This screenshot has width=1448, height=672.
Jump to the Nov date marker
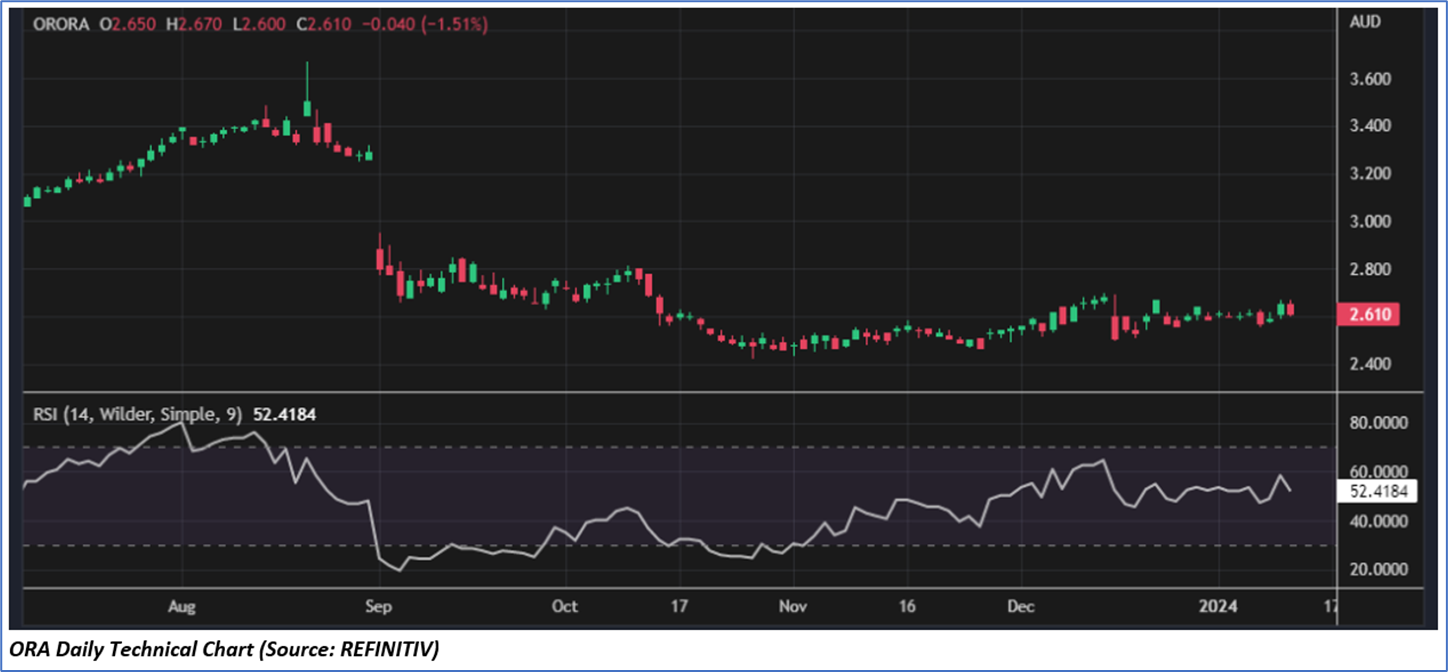(792, 606)
